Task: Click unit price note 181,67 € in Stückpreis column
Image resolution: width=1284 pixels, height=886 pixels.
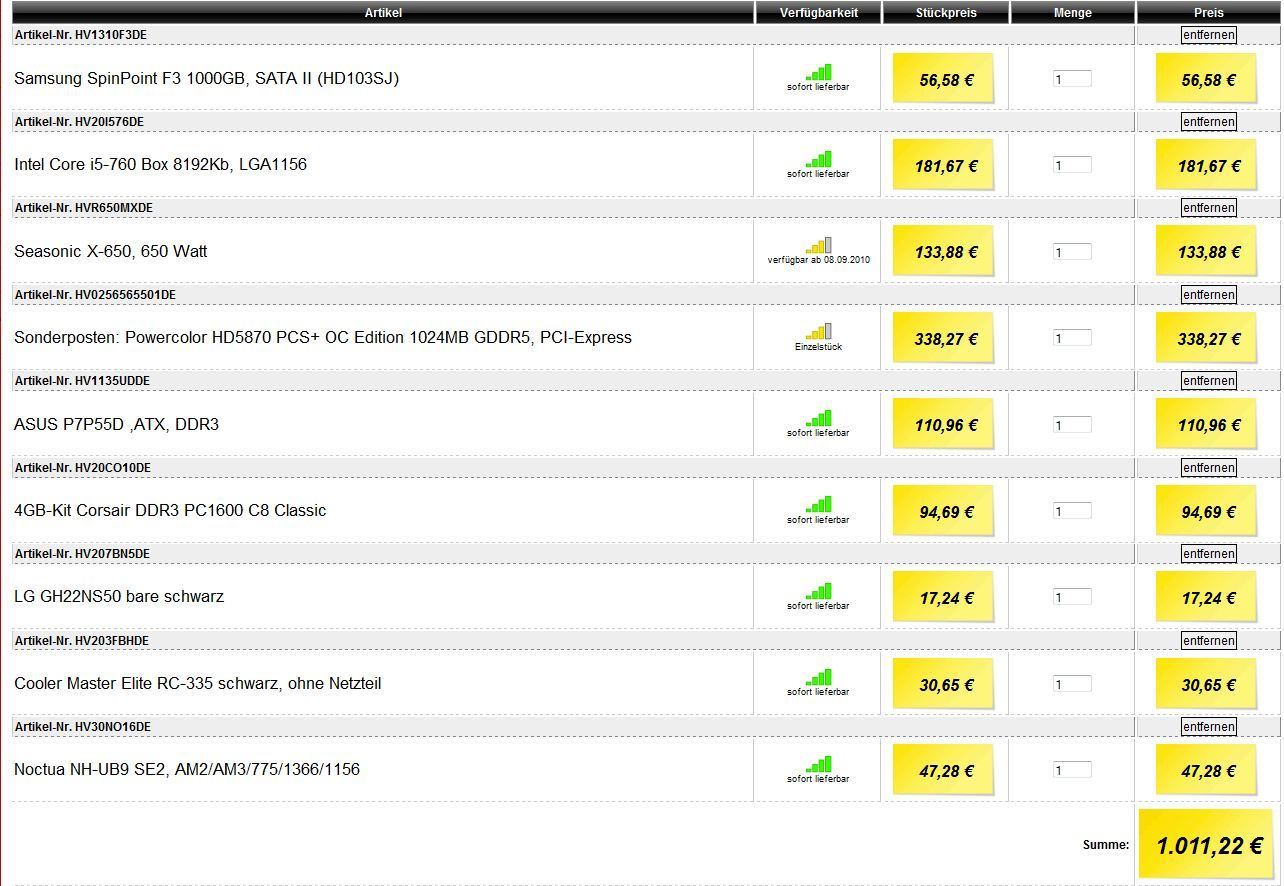Action: click(944, 164)
